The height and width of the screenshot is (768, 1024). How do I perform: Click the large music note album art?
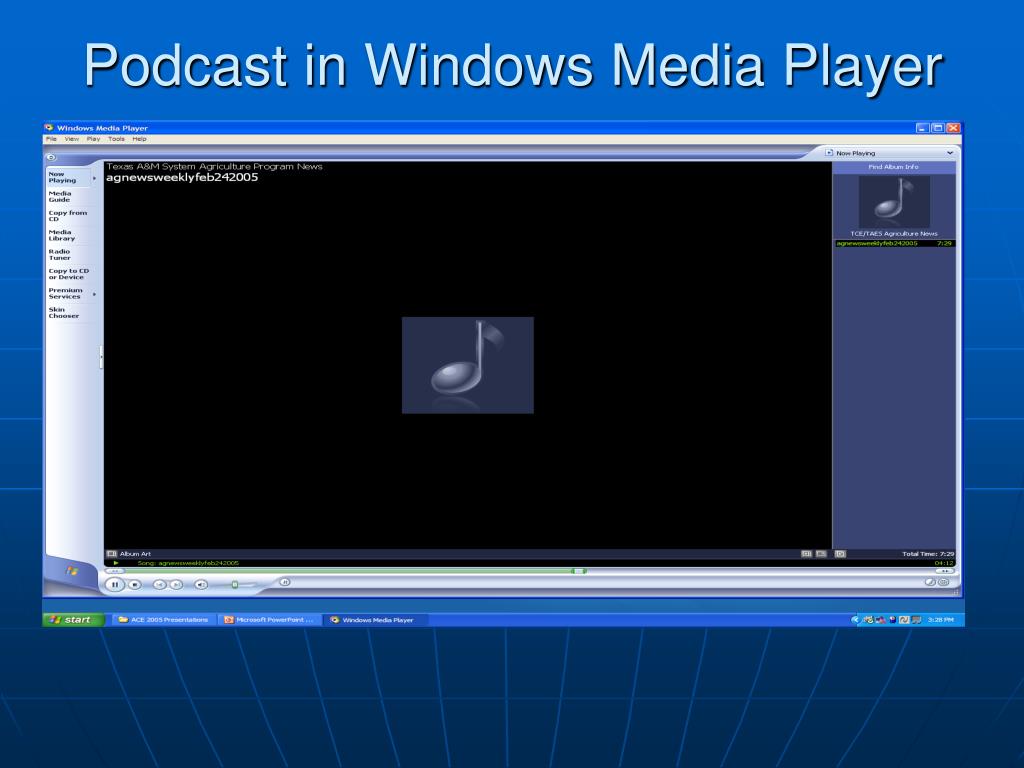click(x=468, y=365)
